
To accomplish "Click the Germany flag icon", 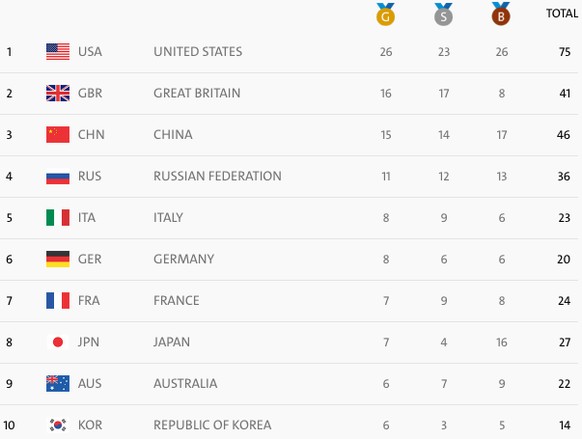I will [58, 259].
